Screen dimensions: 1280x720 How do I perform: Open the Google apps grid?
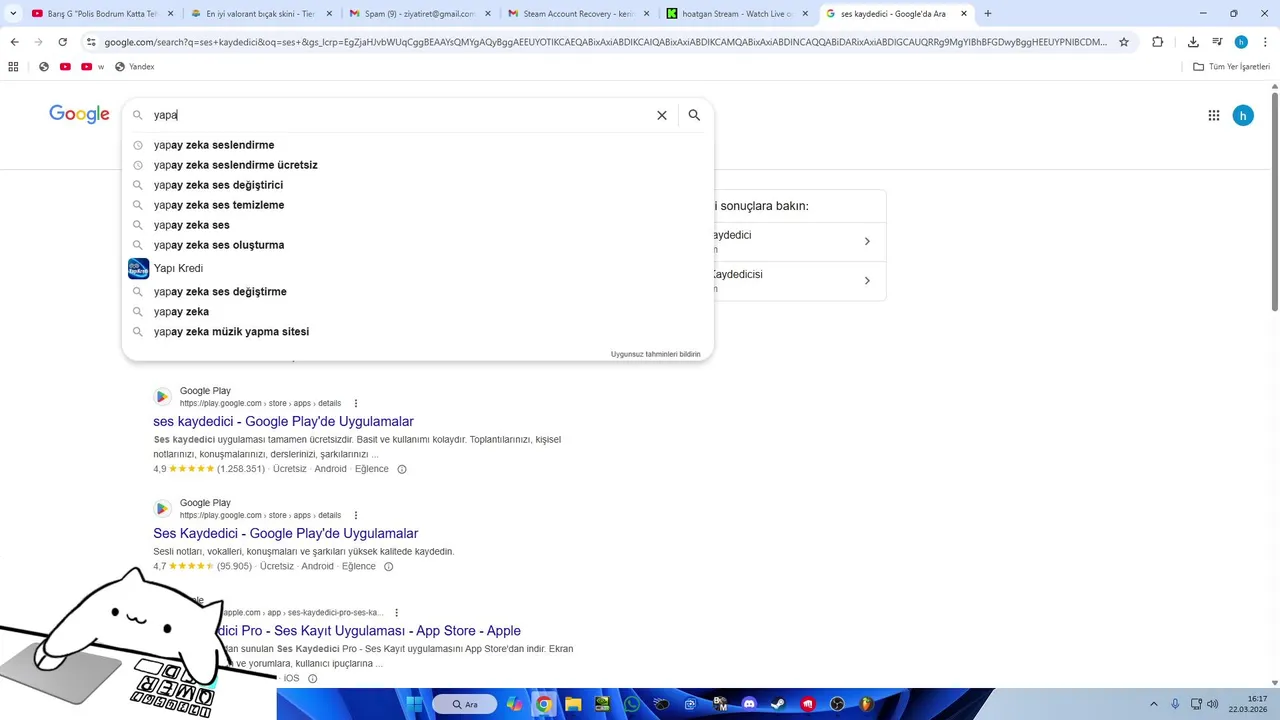click(x=1214, y=115)
